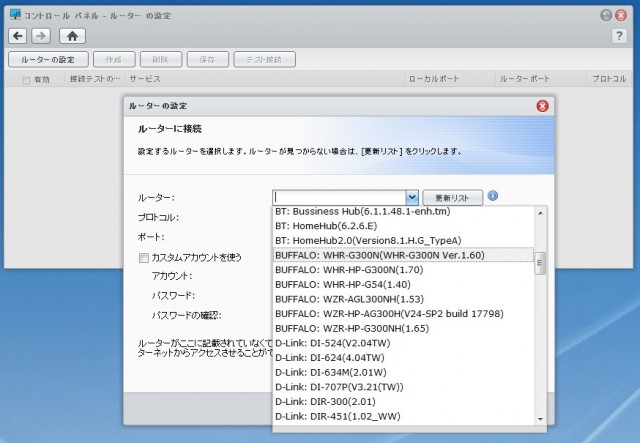Sort by the サービス column header
The image size is (640, 443).
(264, 79)
